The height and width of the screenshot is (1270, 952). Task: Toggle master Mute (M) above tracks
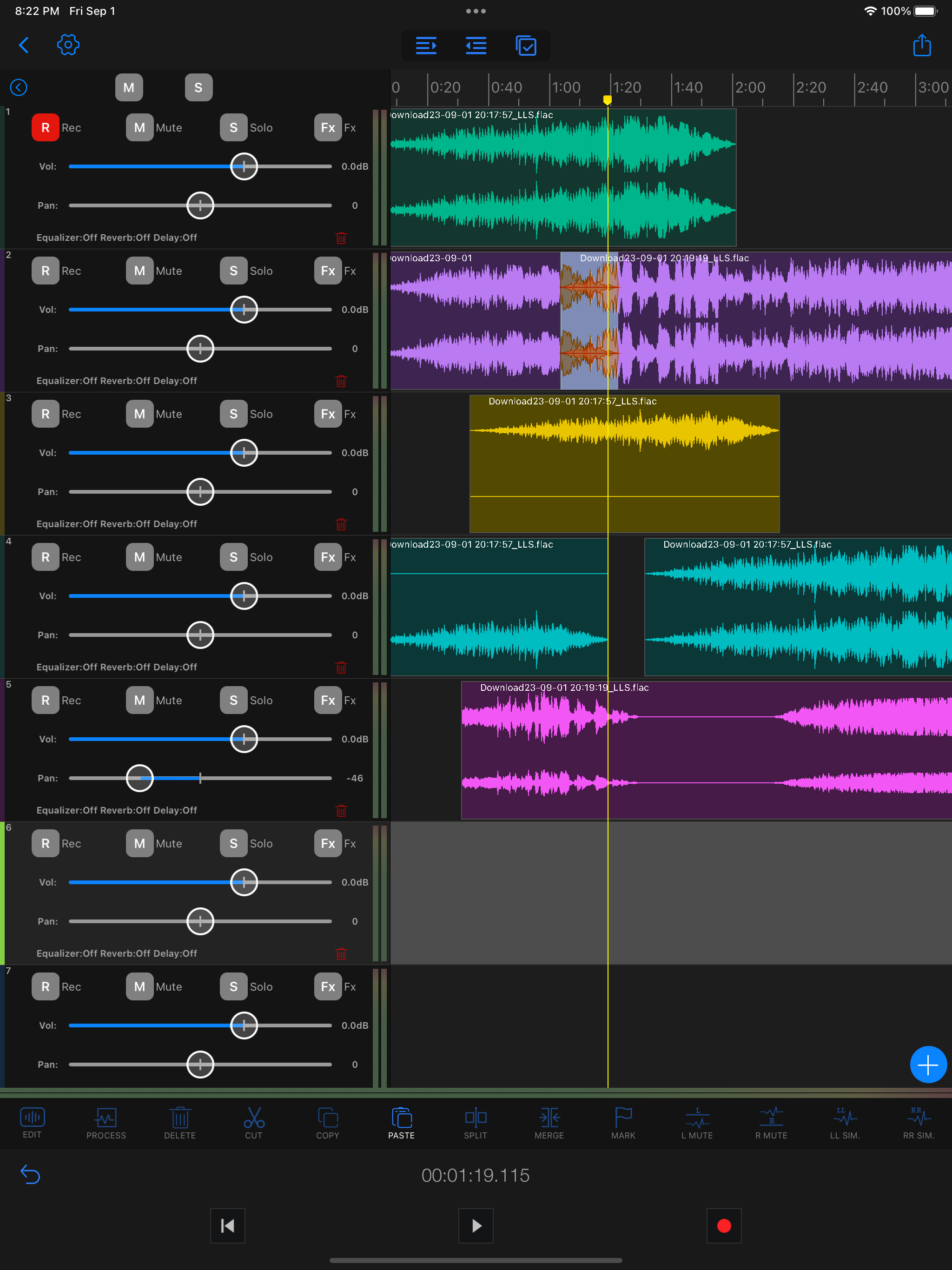pos(129,87)
